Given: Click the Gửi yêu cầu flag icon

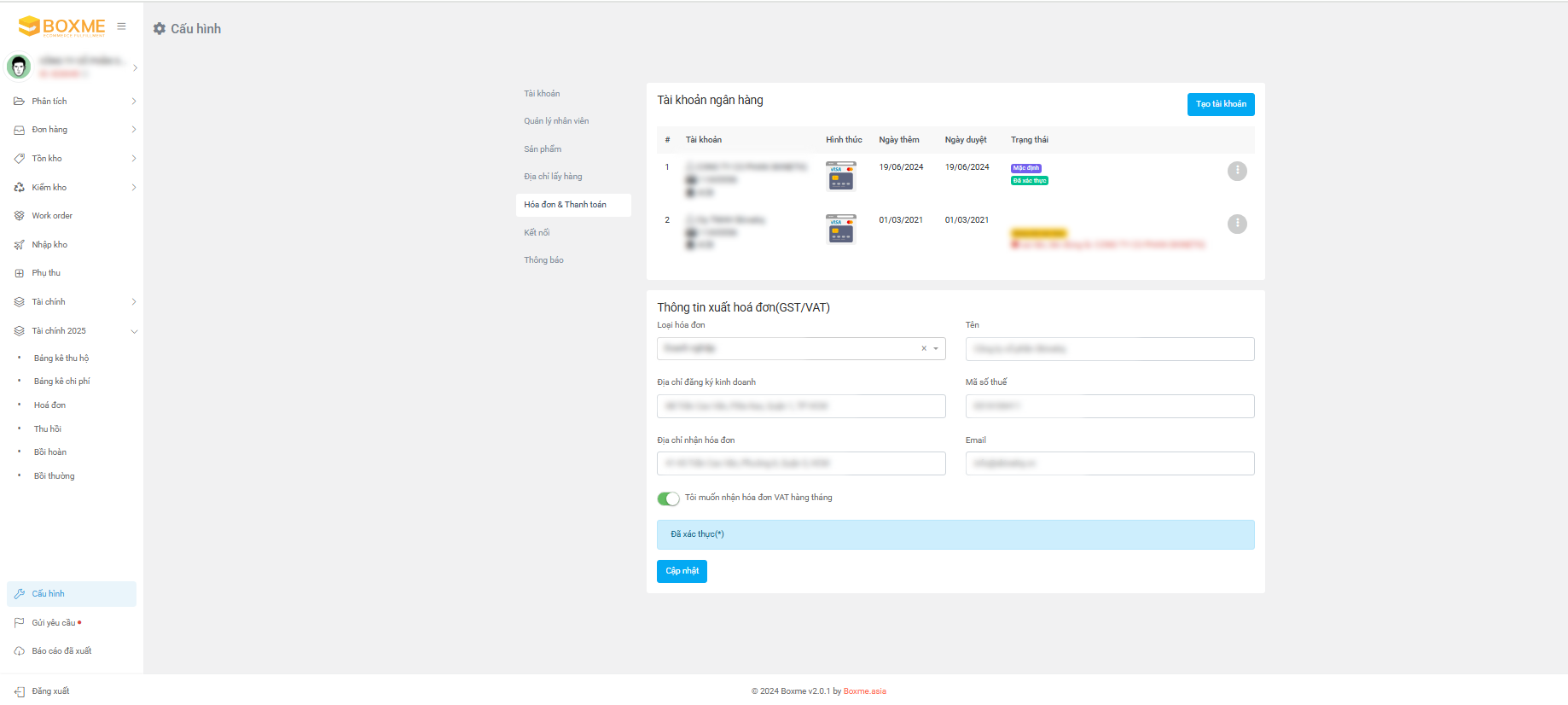Looking at the screenshot, I should (19, 623).
